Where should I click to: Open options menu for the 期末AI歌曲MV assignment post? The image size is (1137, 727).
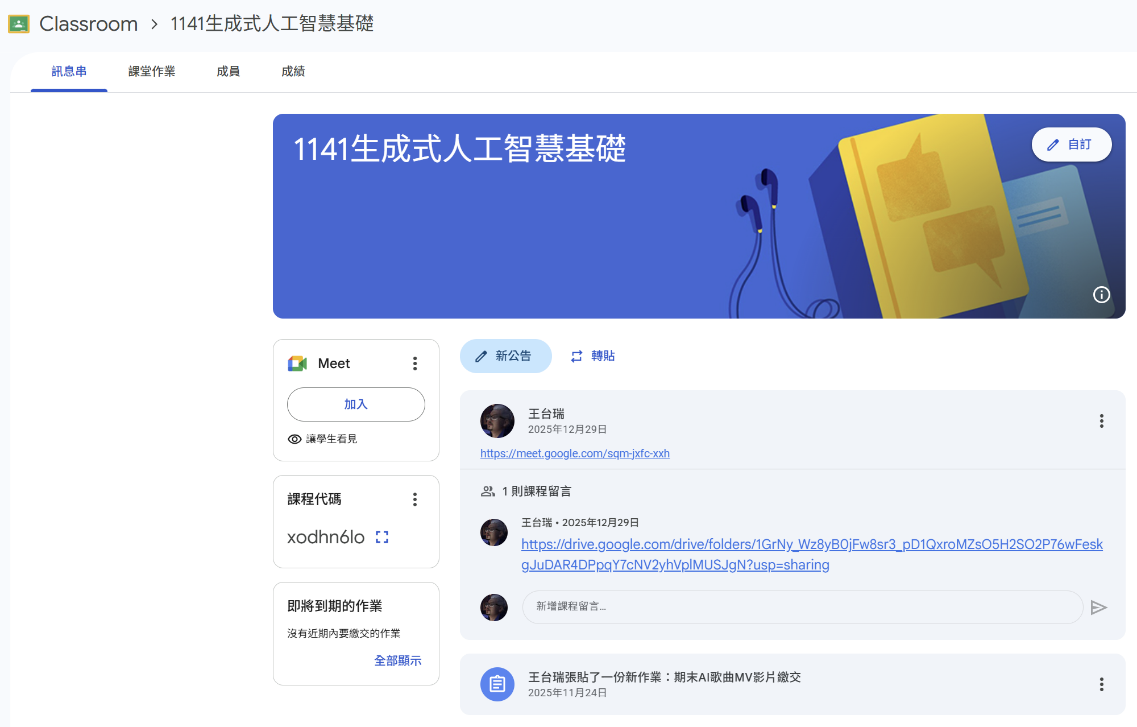pyautogui.click(x=1101, y=684)
